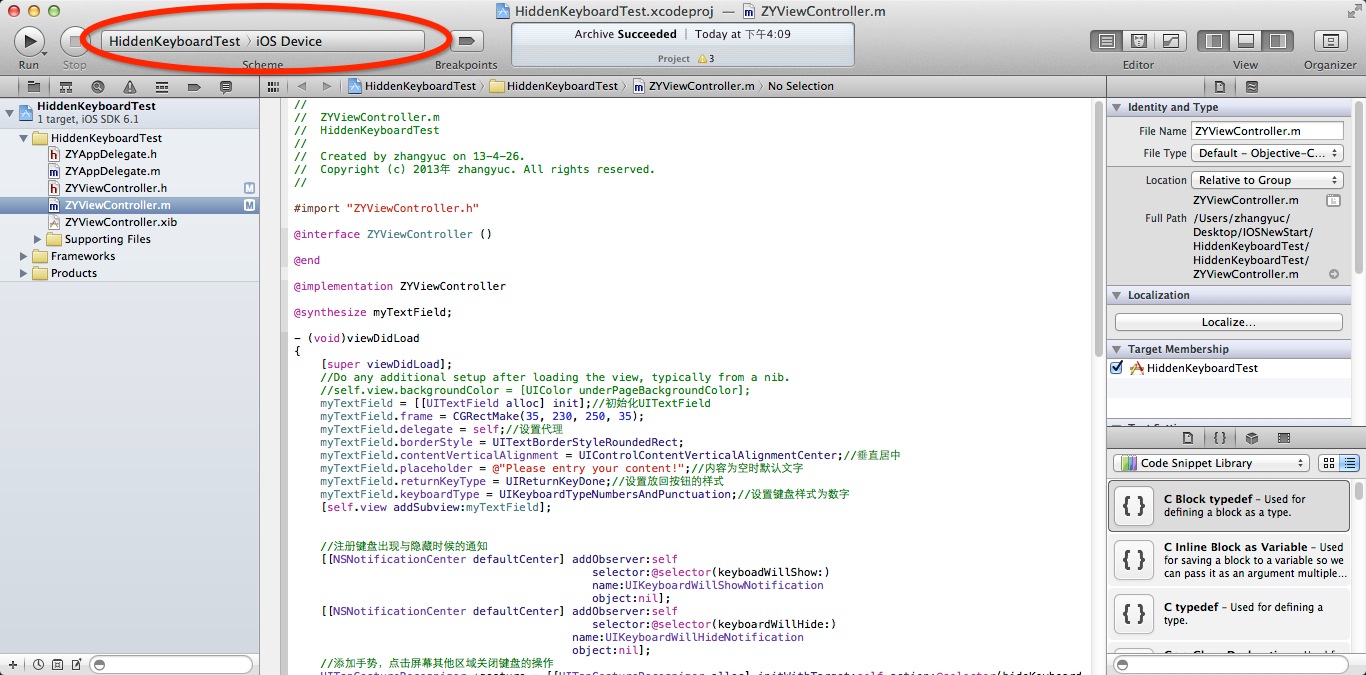This screenshot has width=1366, height=675.
Task: Open the Organizer window
Action: pyautogui.click(x=1330, y=41)
